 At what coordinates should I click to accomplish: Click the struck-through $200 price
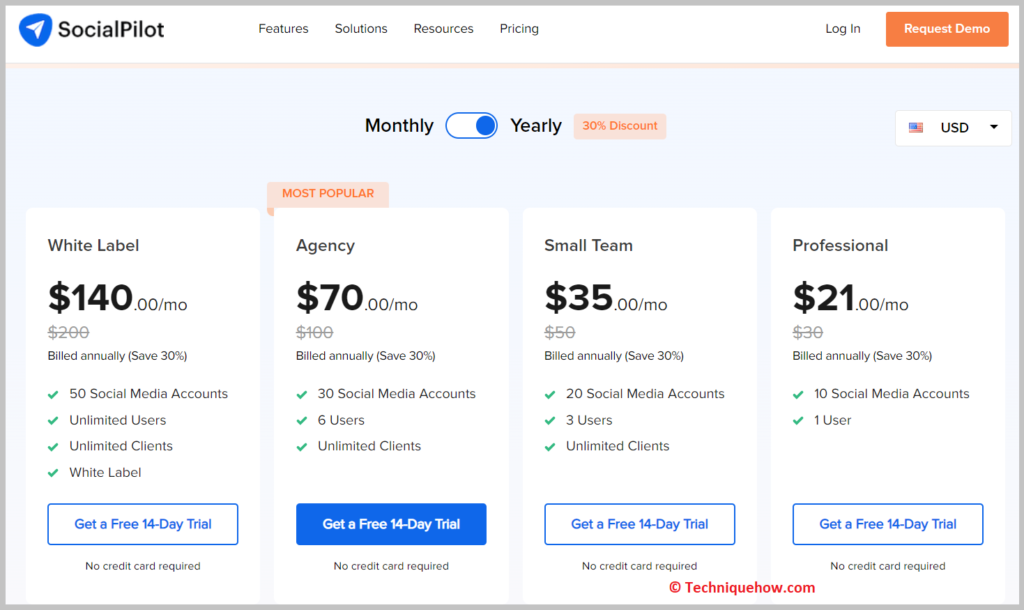pyautogui.click(x=69, y=332)
